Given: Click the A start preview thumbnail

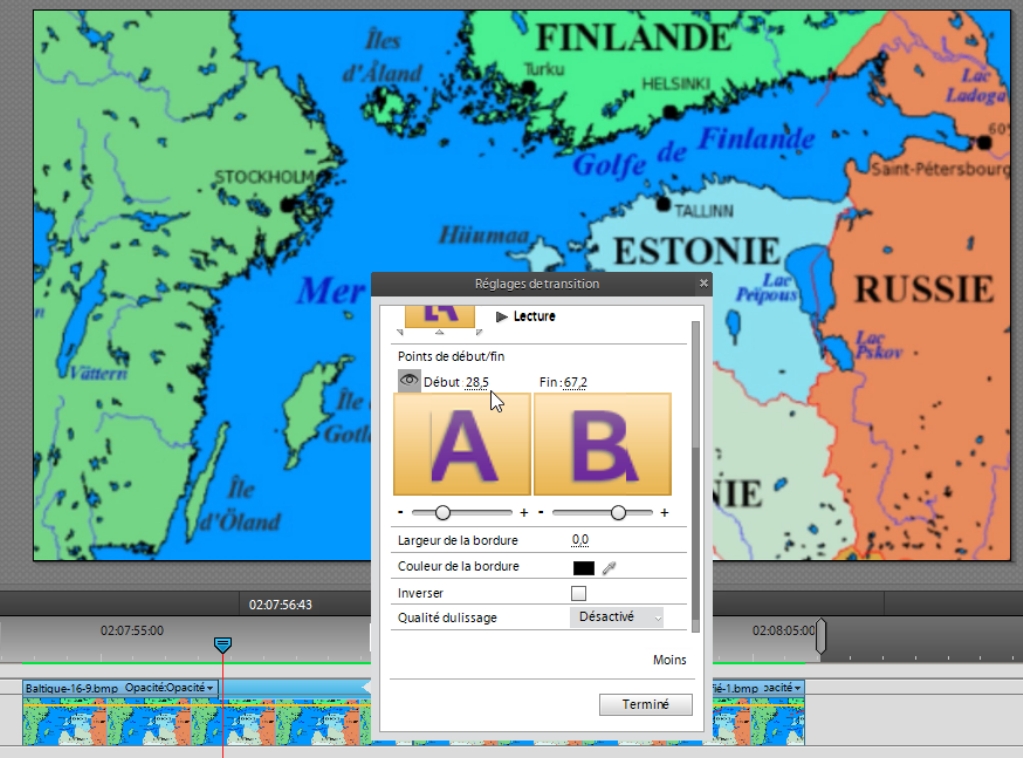Looking at the screenshot, I should point(462,444).
